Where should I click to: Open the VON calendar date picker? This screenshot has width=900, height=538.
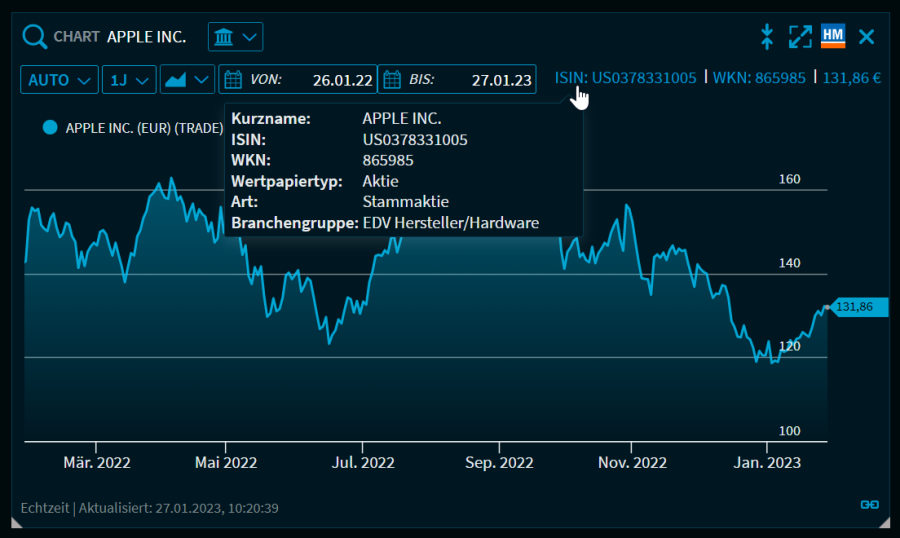click(x=232, y=79)
